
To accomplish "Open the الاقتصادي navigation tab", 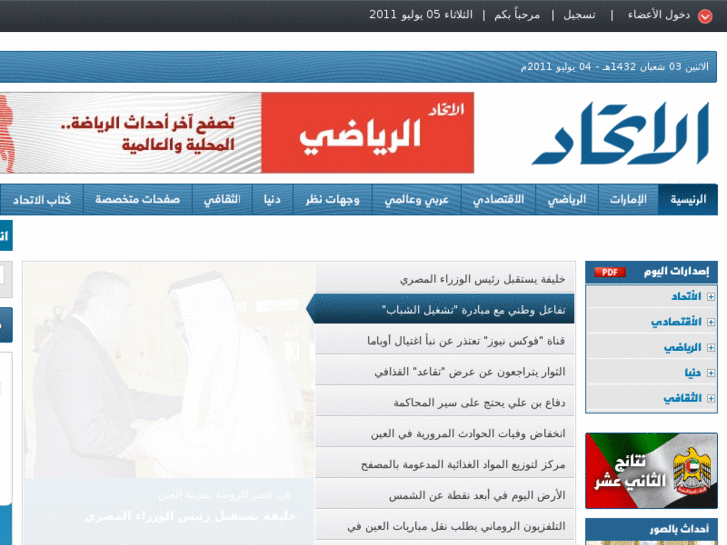I will (x=498, y=199).
